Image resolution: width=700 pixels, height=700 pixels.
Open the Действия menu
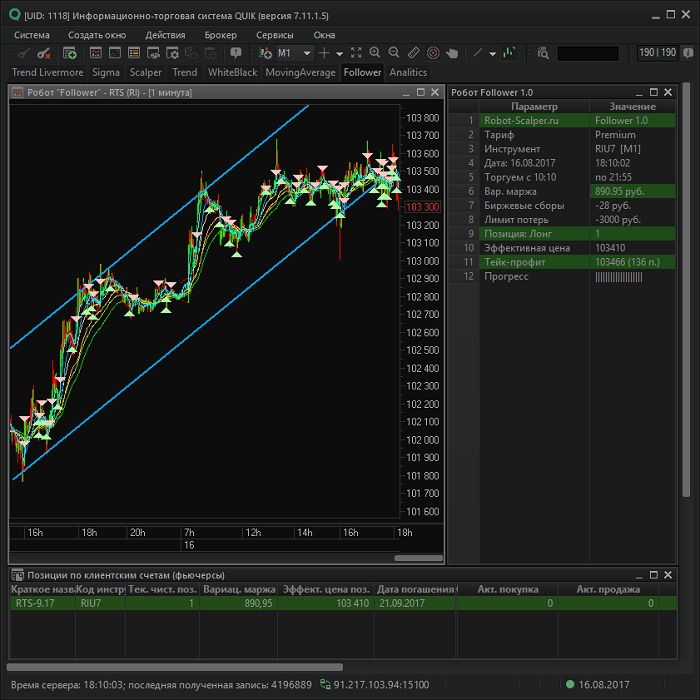165,35
